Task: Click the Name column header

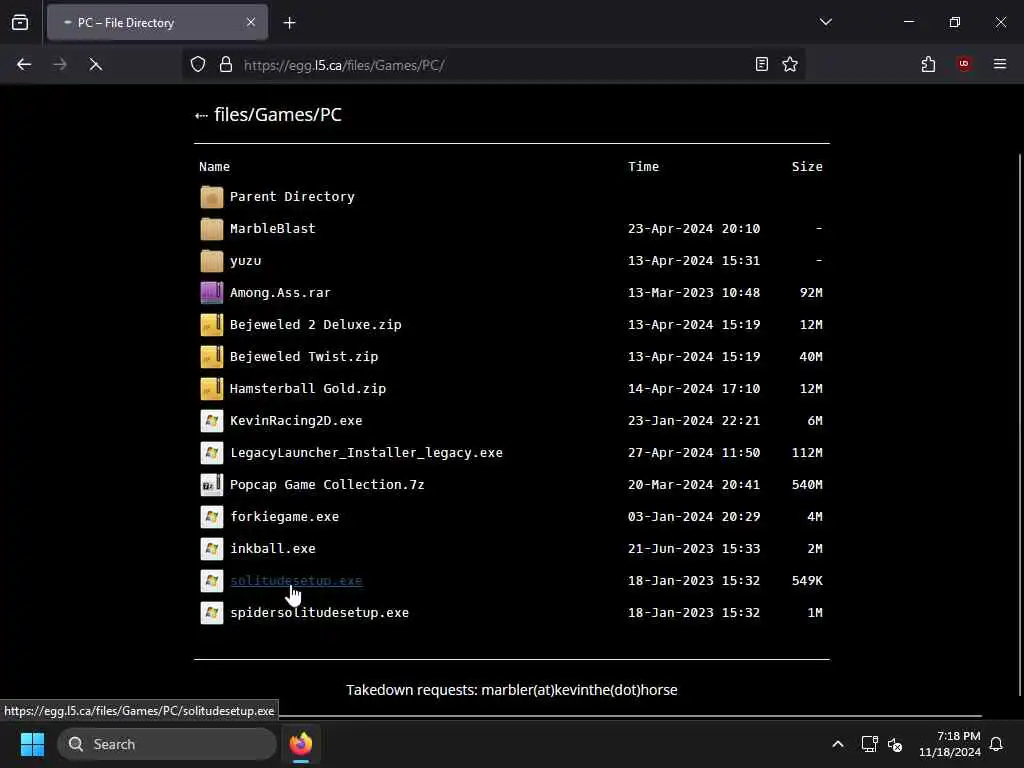Action: click(x=214, y=167)
